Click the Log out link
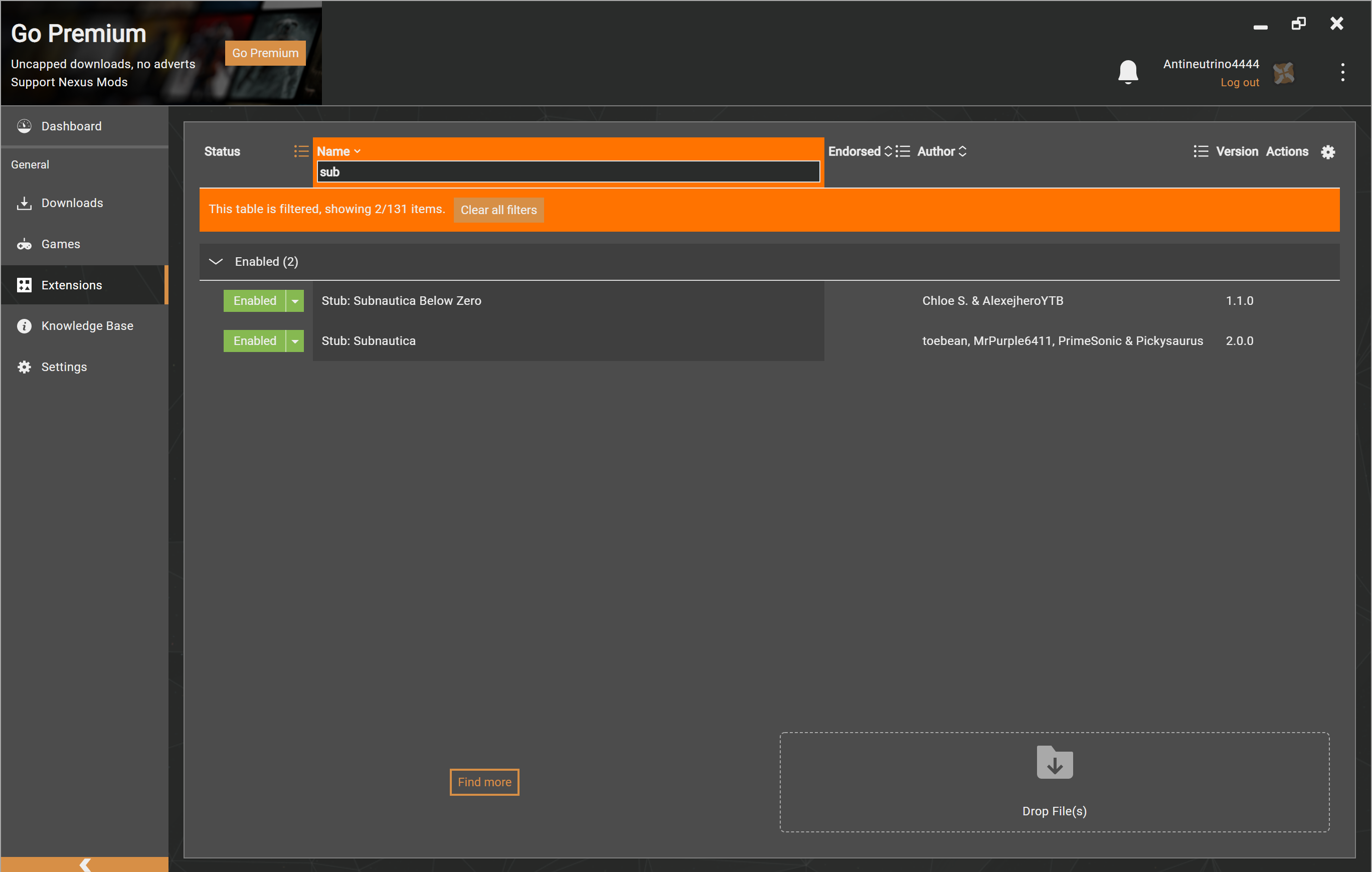The height and width of the screenshot is (872, 1372). point(1239,83)
